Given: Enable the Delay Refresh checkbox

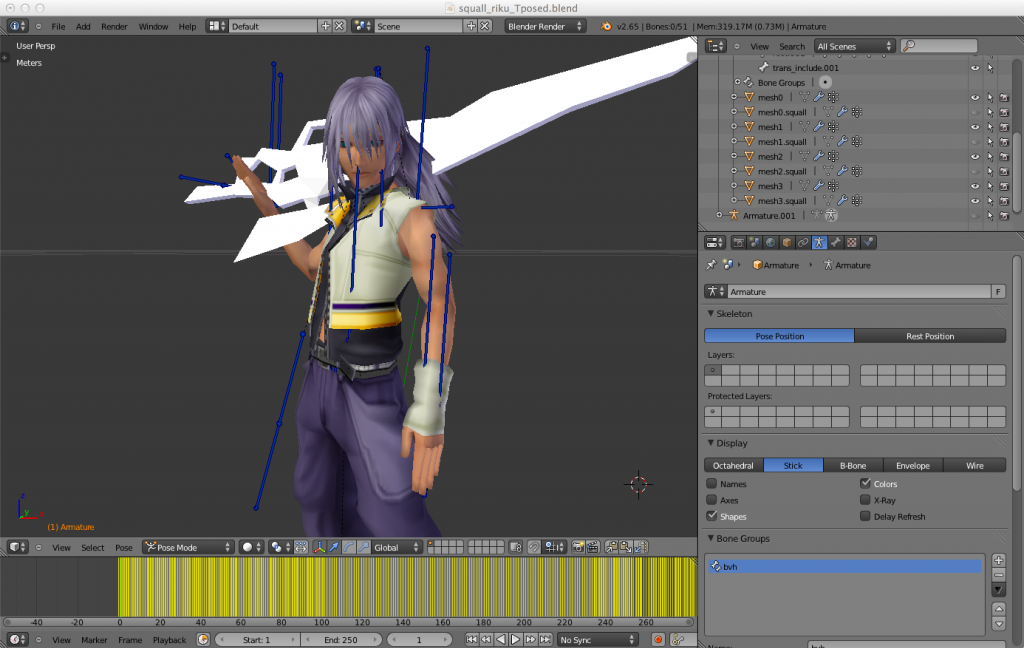Looking at the screenshot, I should point(865,516).
